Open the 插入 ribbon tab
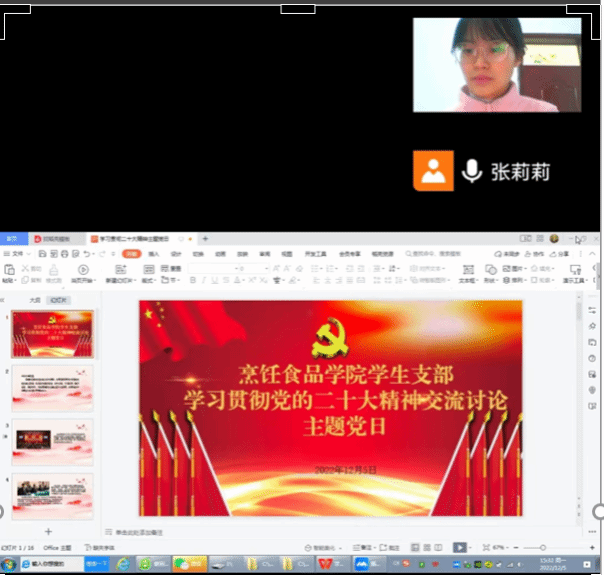The image size is (604, 575). pyautogui.click(x=153, y=254)
